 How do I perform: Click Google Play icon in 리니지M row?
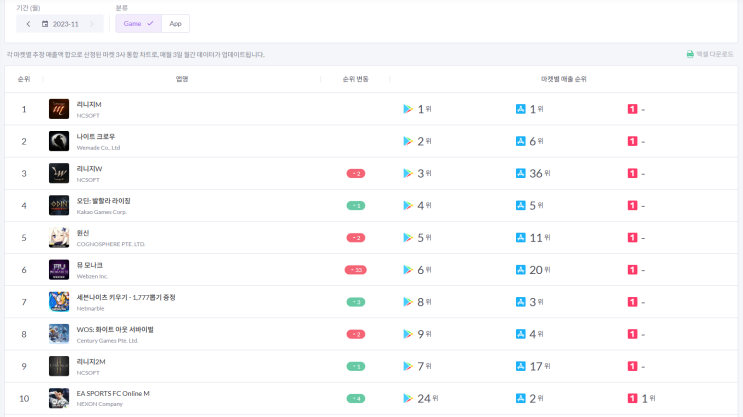coord(408,109)
